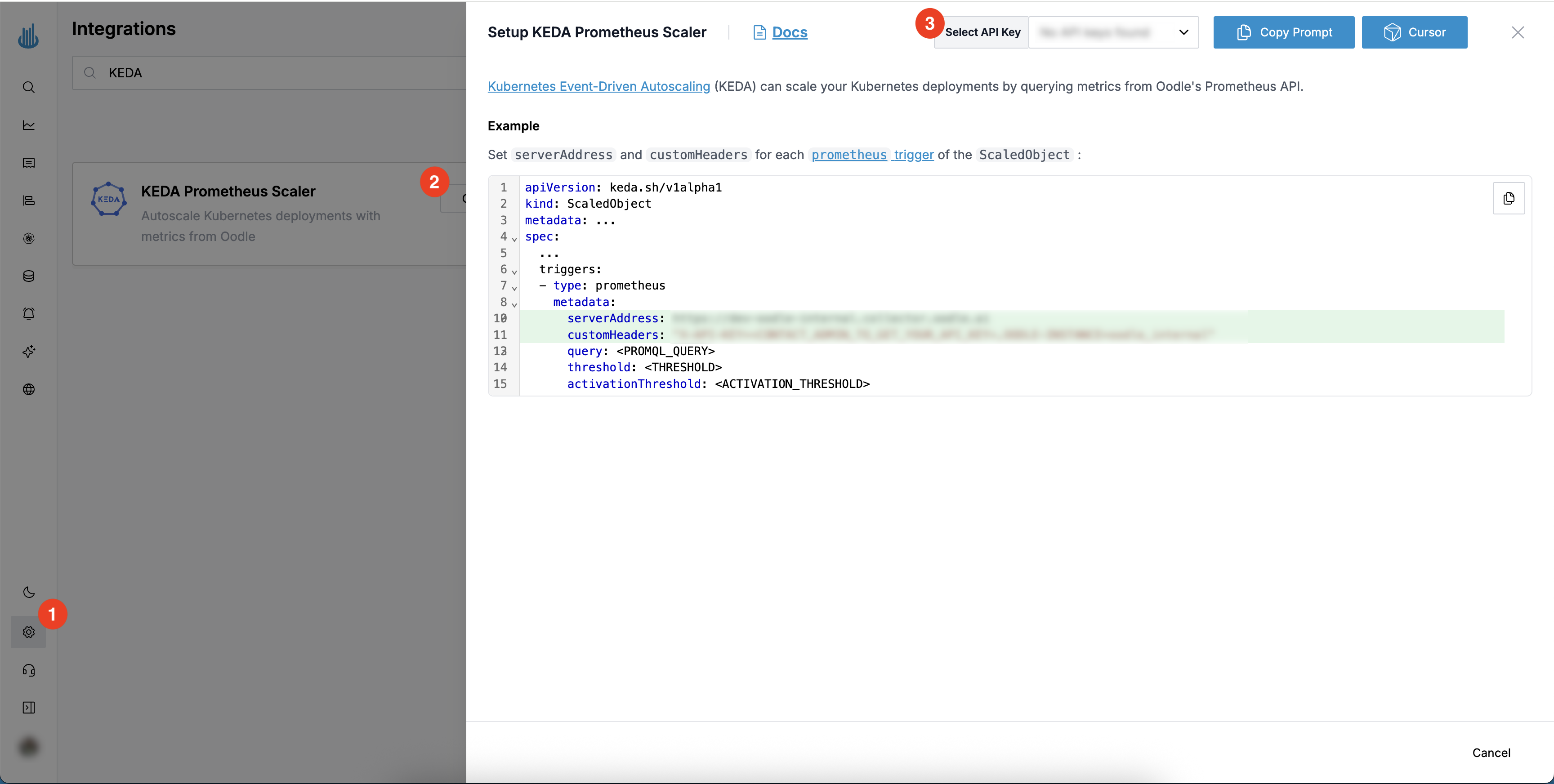Copy the YAML snippet using the copy icon
The height and width of the screenshot is (784, 1554).
click(x=1509, y=198)
